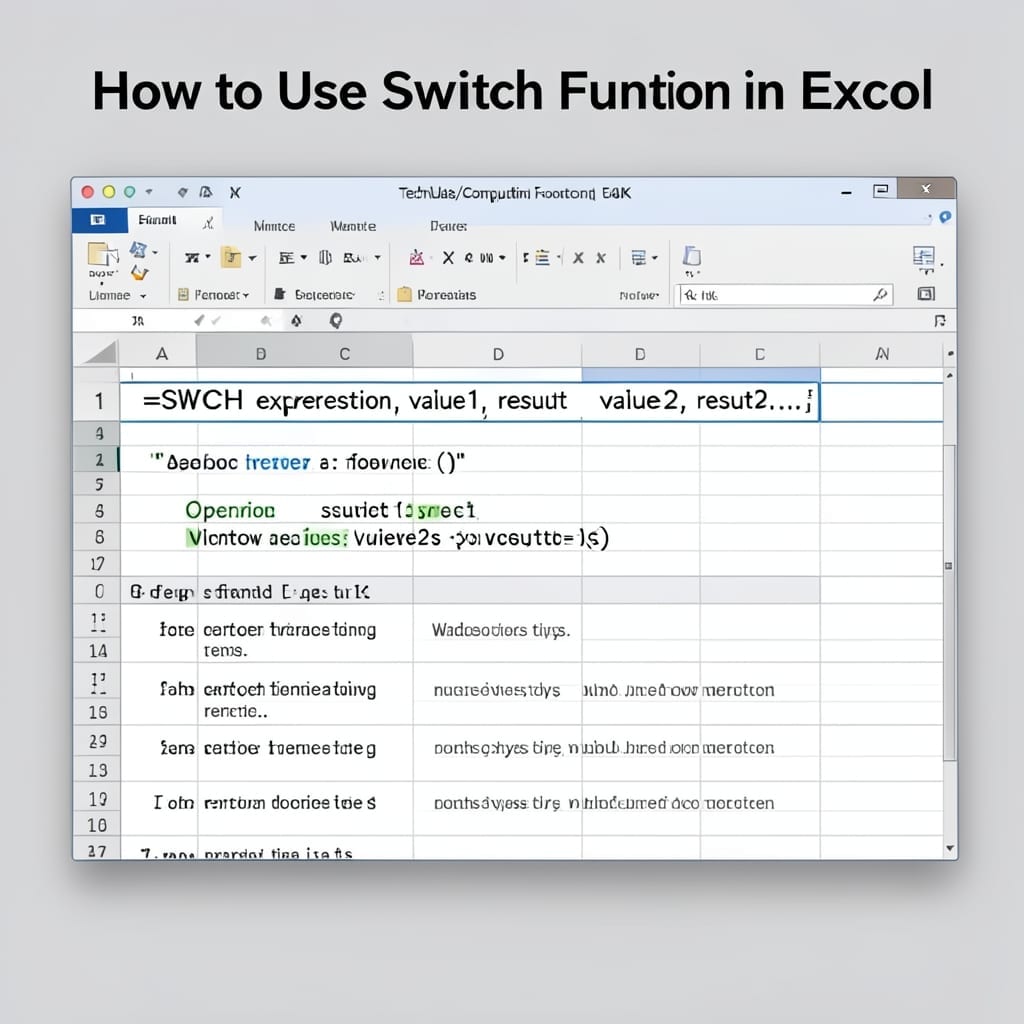Click the =SWCH formula cell
Image resolution: width=1024 pixels, height=1024 pixels.
coord(469,402)
